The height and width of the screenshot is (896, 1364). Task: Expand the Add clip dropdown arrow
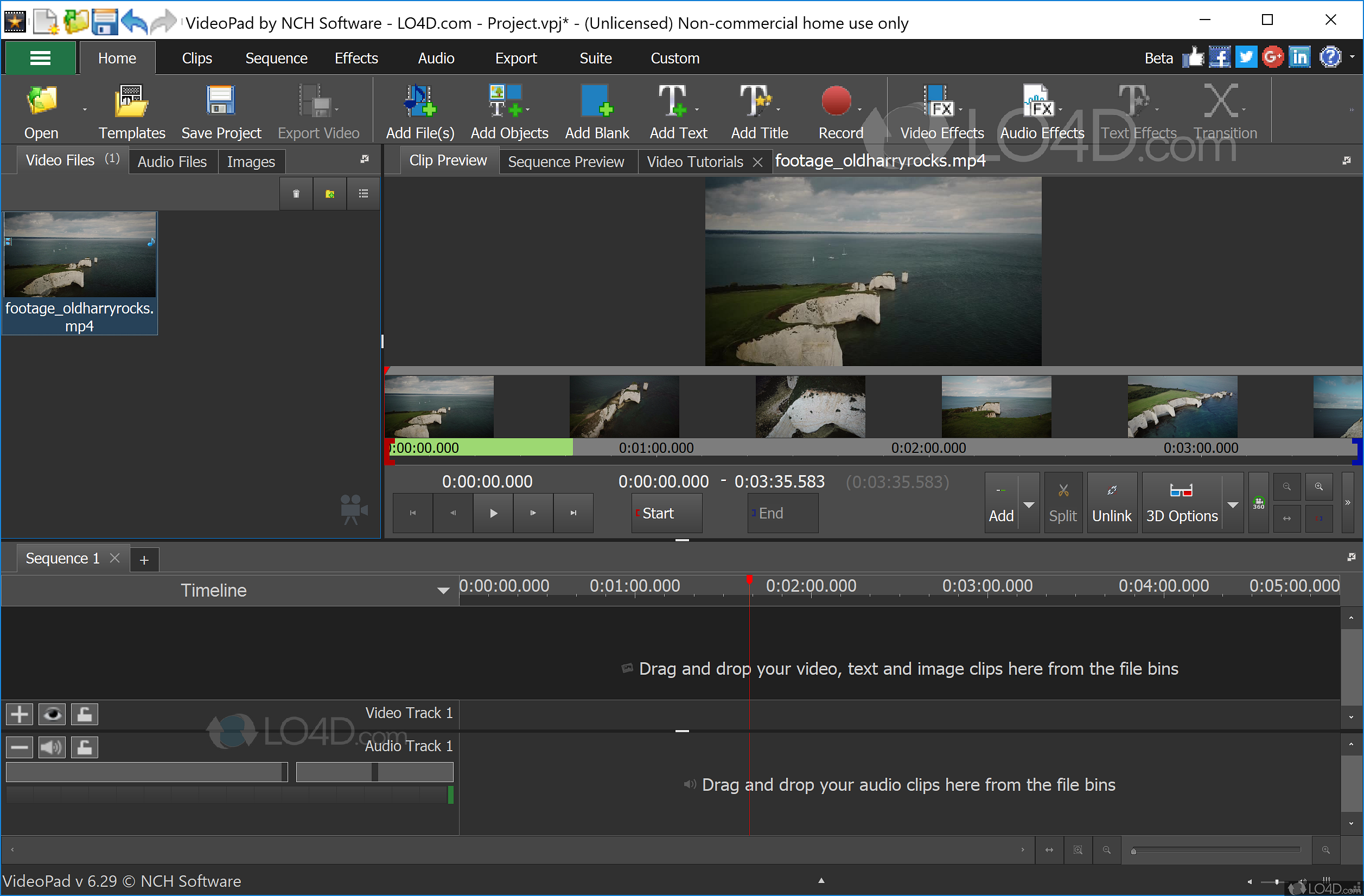coord(1029,504)
